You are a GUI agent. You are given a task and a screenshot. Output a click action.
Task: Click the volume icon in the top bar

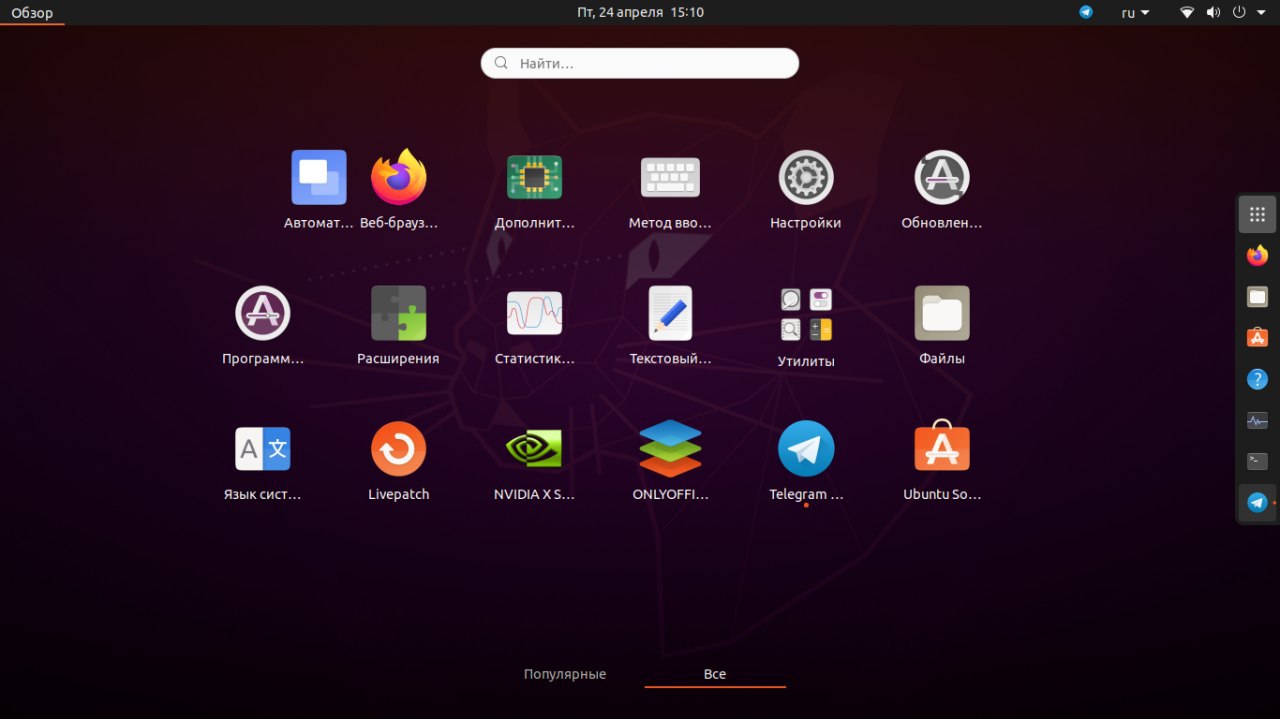1213,12
